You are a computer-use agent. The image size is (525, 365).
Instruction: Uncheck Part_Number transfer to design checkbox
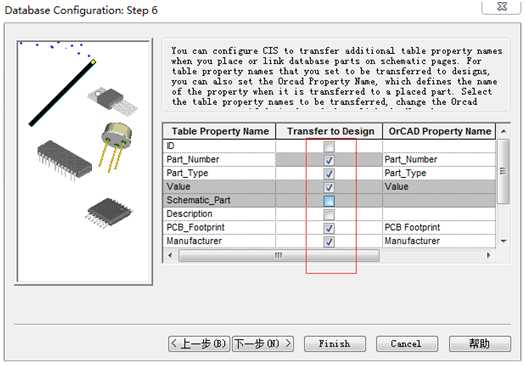tap(329, 160)
